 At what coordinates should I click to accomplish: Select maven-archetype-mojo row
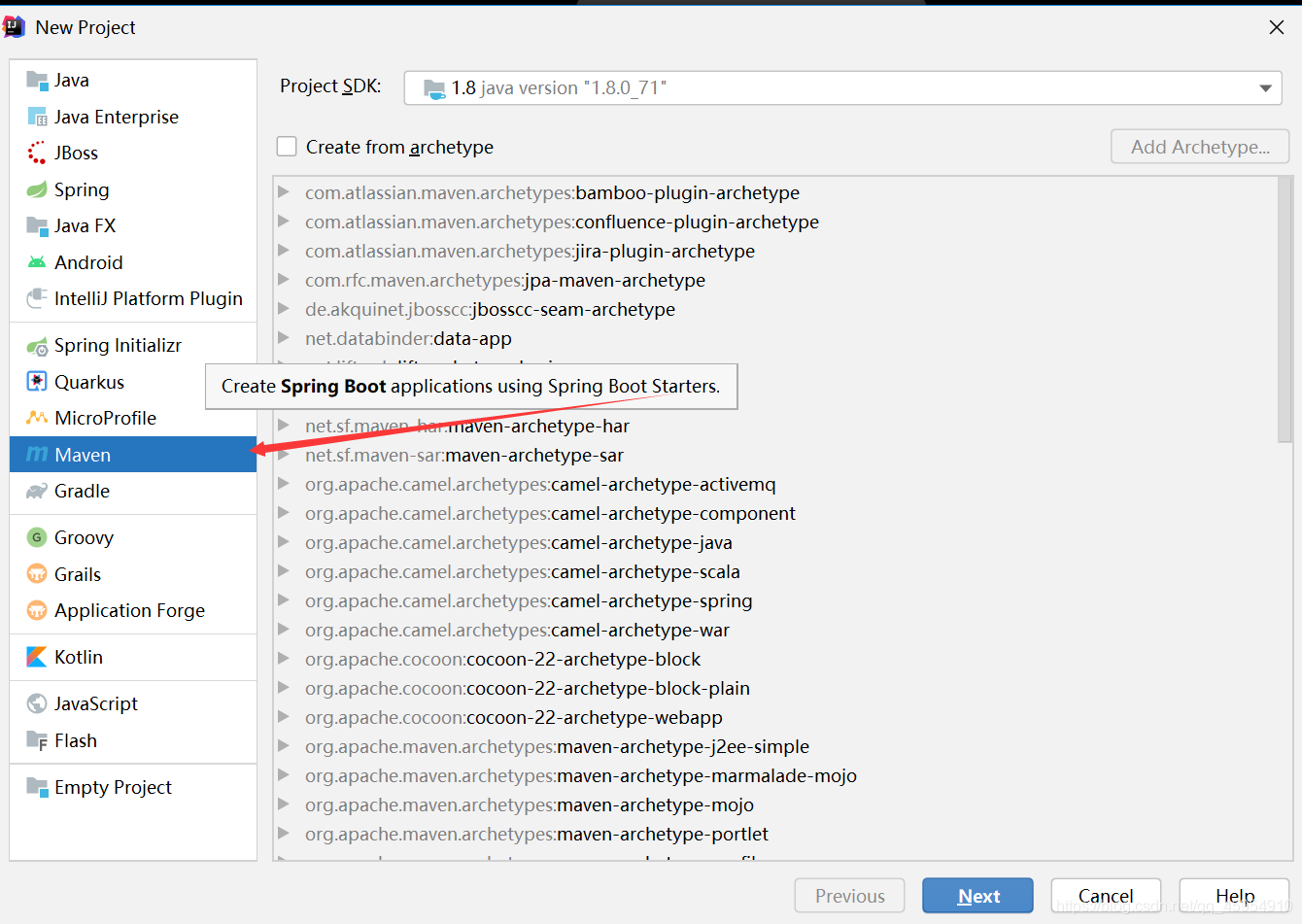(x=775, y=804)
